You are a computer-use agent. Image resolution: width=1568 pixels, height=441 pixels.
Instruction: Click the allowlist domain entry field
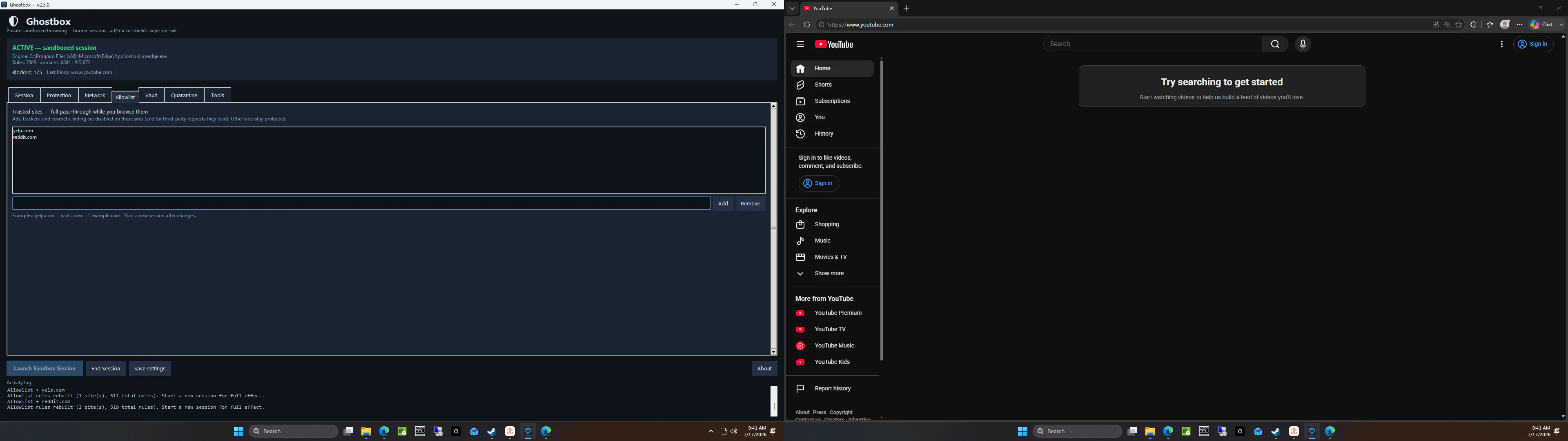click(x=361, y=203)
